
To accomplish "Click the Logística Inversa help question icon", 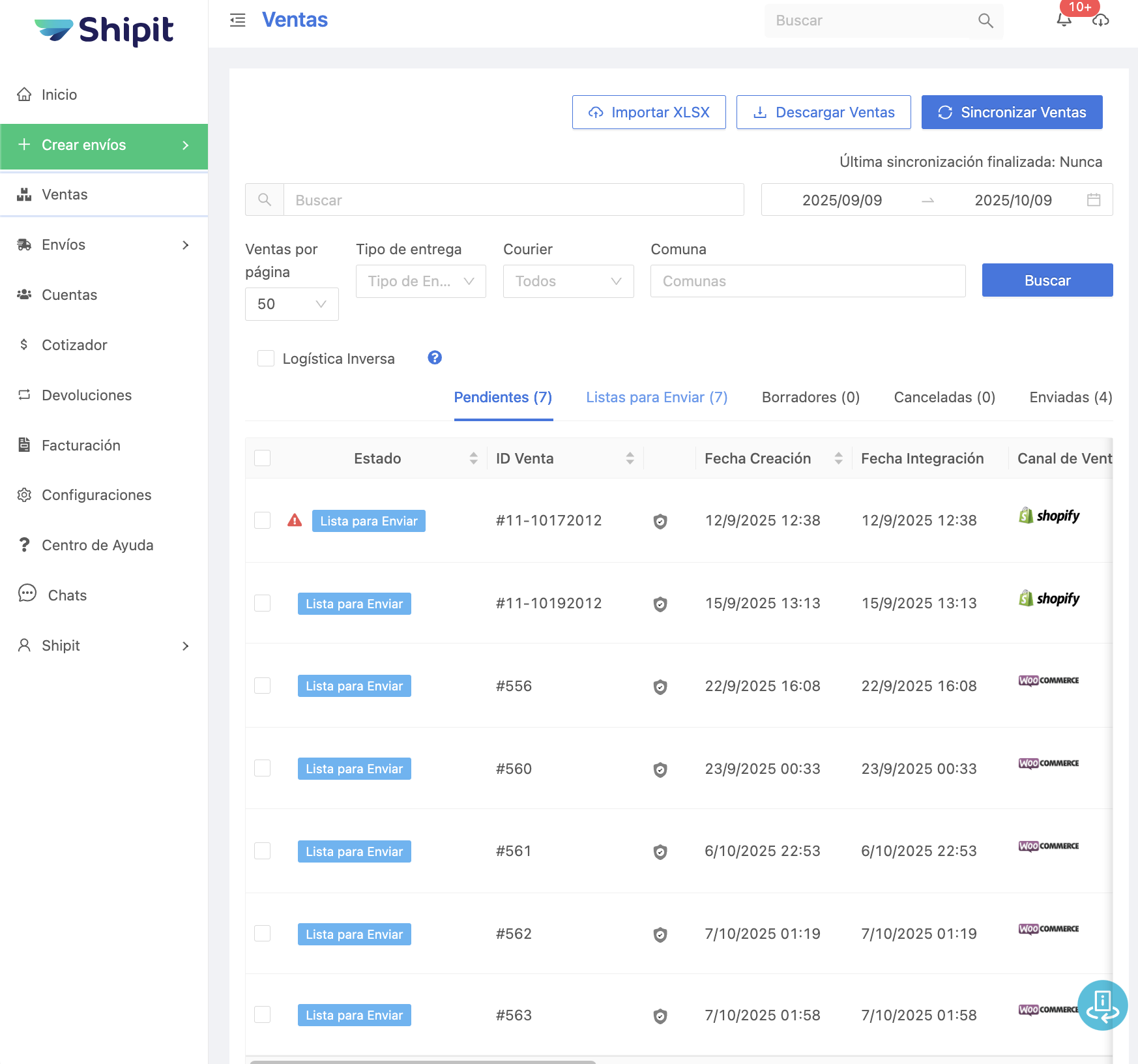I will click(435, 358).
